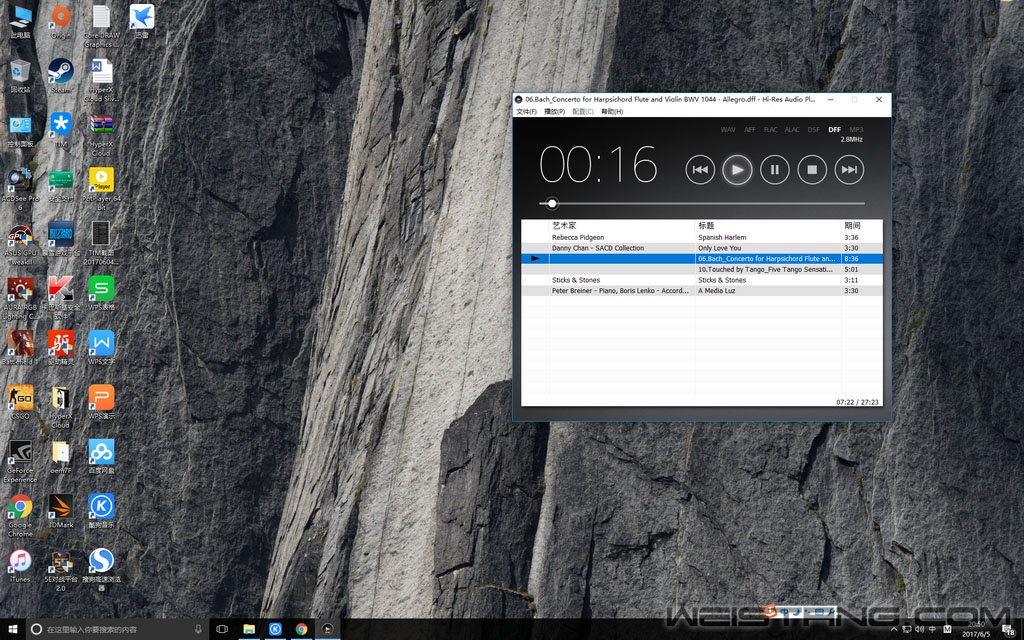Select the Spanish Harlem track
Image resolution: width=1024 pixels, height=640 pixels.
[722, 238]
